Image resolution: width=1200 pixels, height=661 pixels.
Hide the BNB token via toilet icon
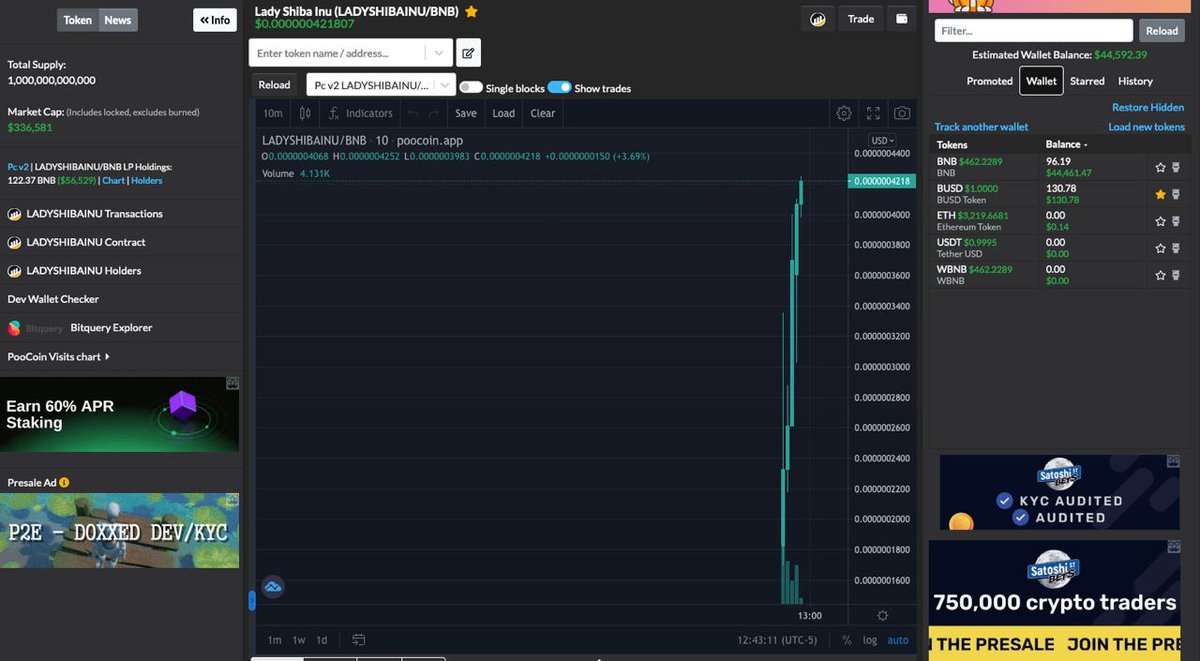coord(1176,167)
